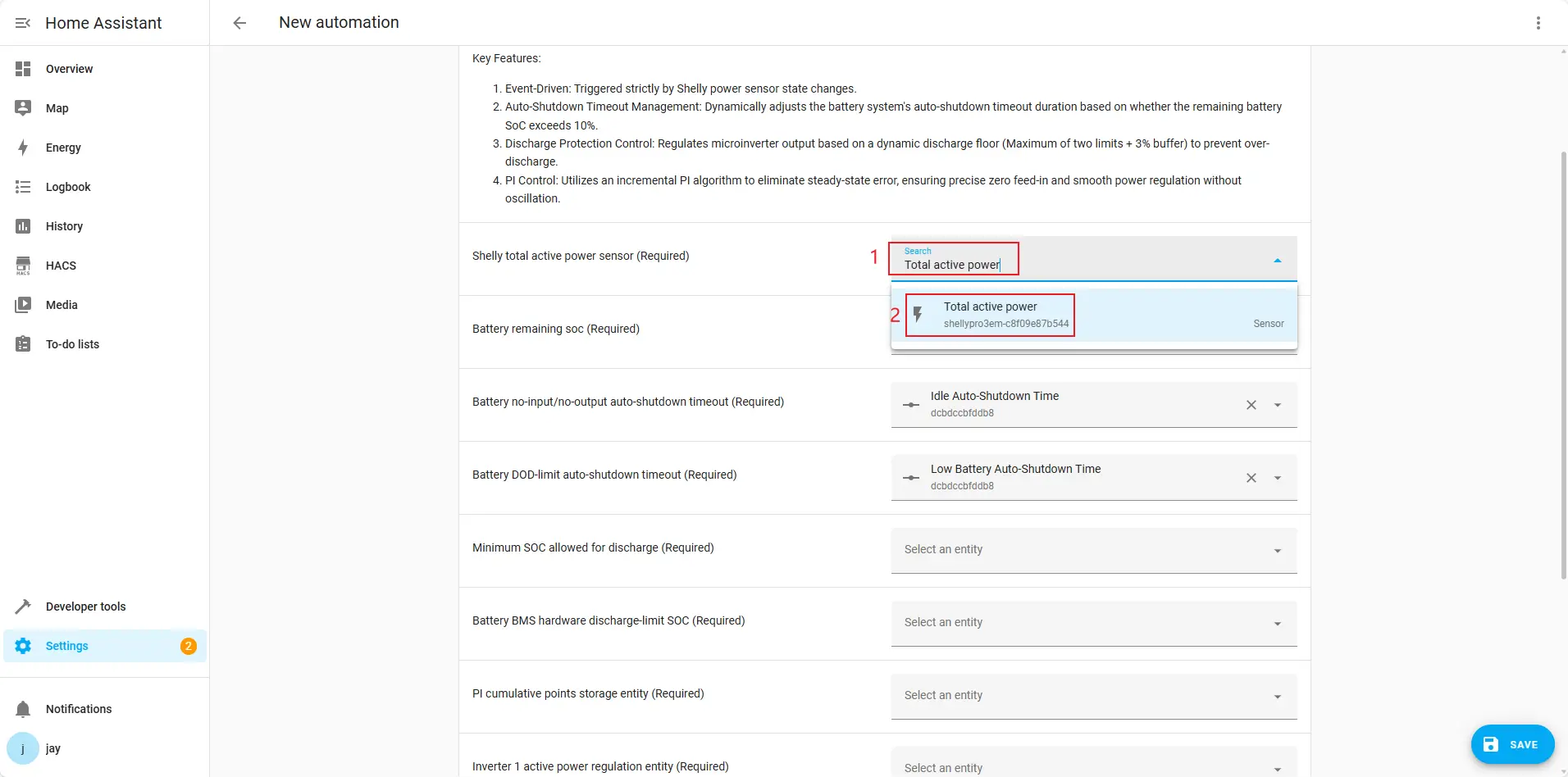
Task: Open HACS from the sidebar
Action: coord(61,266)
